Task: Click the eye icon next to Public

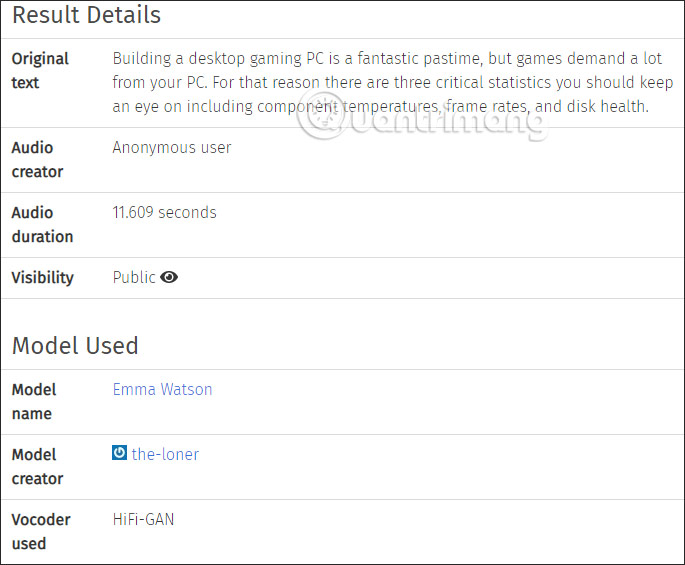Action: tap(169, 277)
